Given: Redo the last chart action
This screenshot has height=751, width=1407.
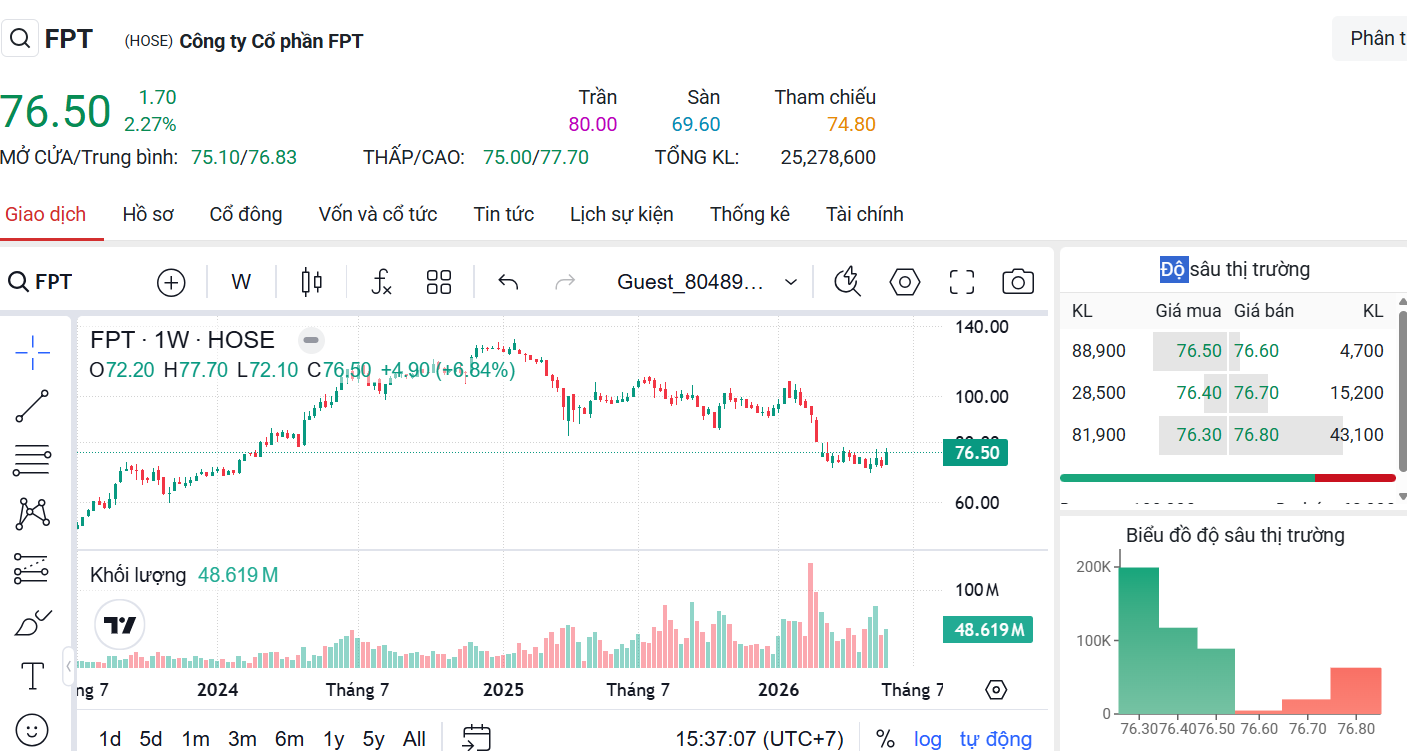Looking at the screenshot, I should 565,283.
